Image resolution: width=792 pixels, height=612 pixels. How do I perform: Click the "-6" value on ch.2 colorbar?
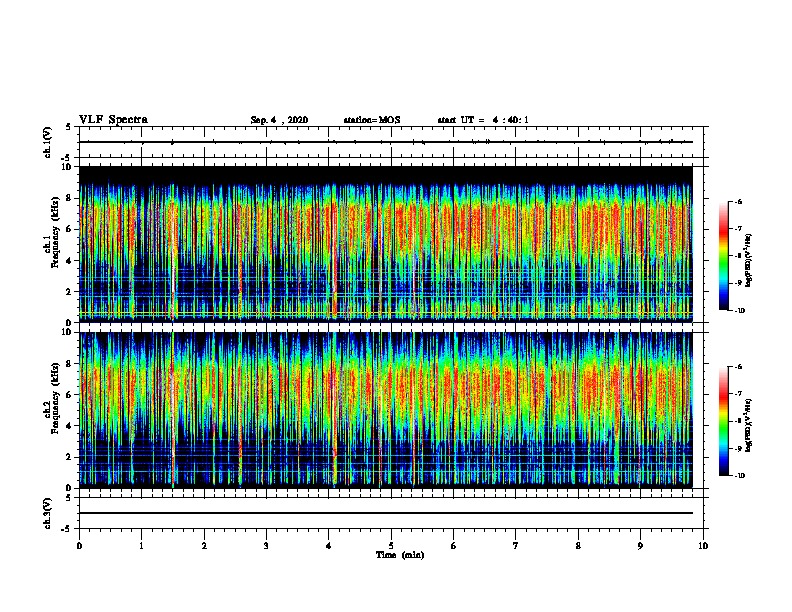coord(738,367)
